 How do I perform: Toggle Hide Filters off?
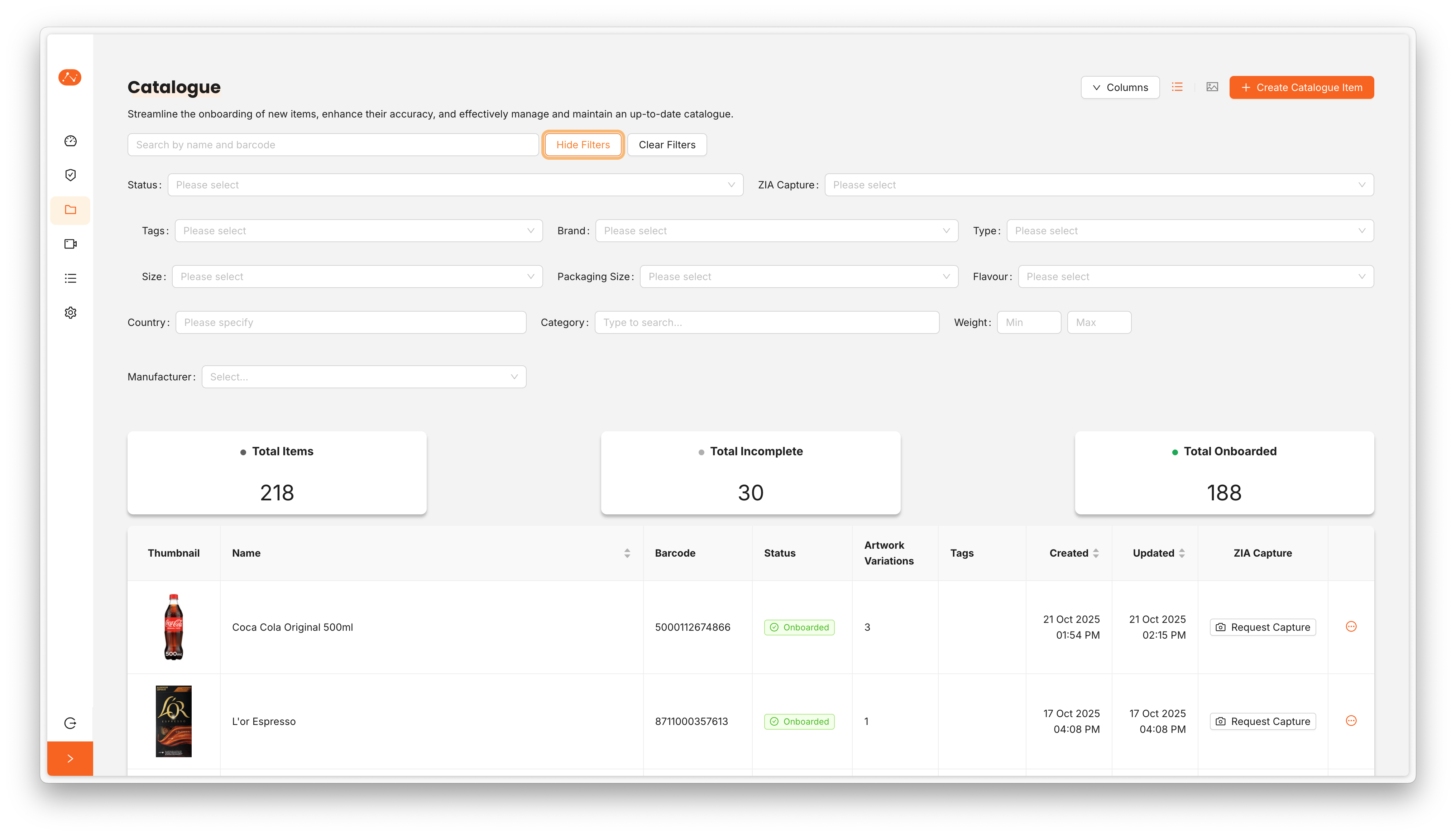(x=583, y=144)
